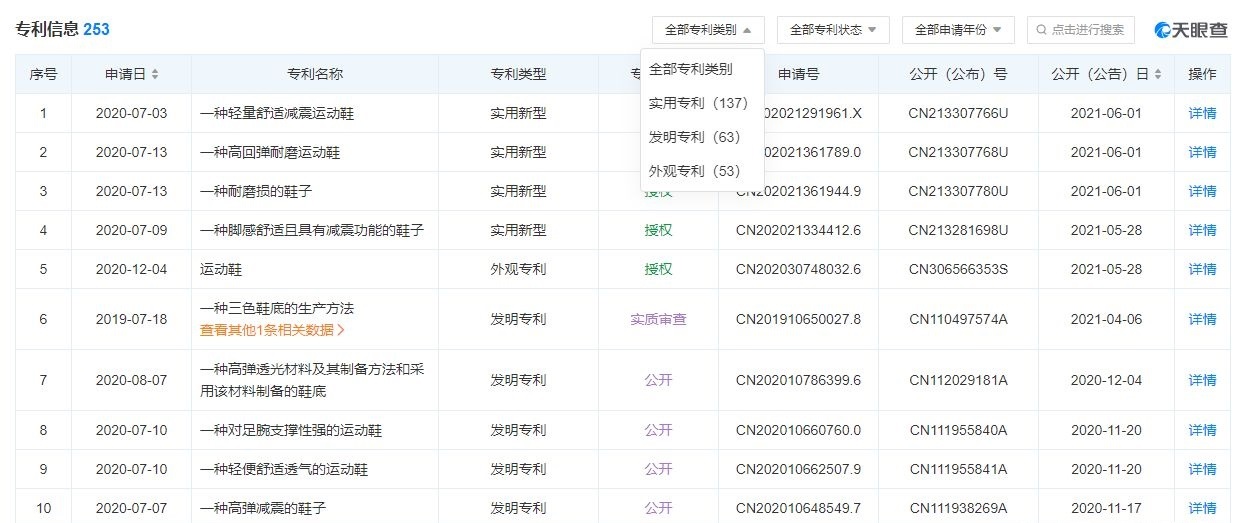Click the 点击进行搜索 search field
This screenshot has width=1247, height=523.
click(1081, 30)
